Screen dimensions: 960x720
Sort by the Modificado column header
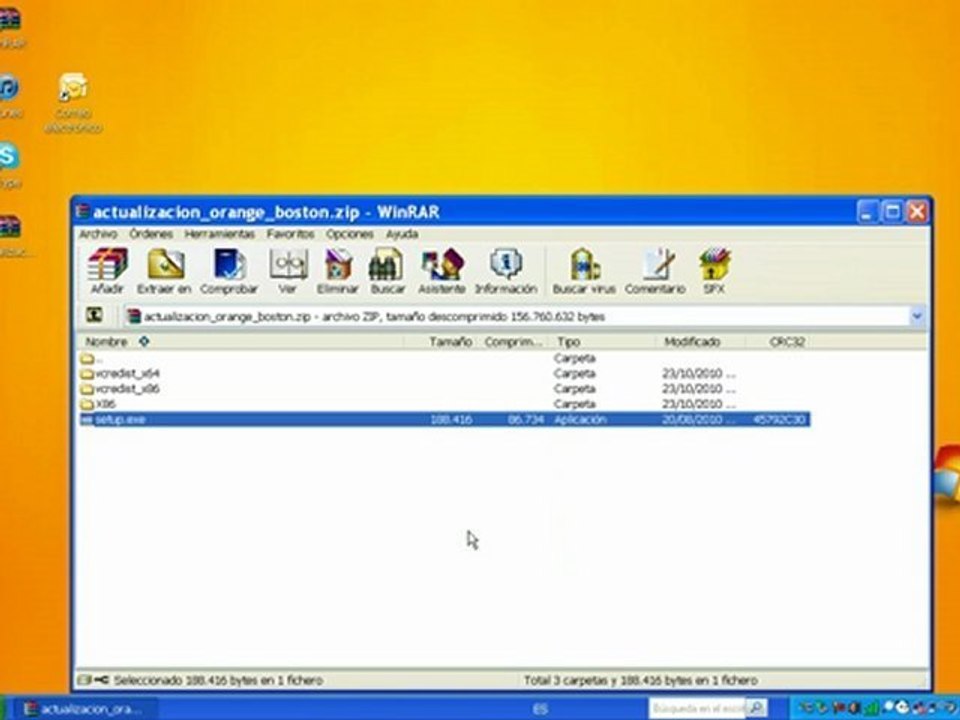point(702,342)
